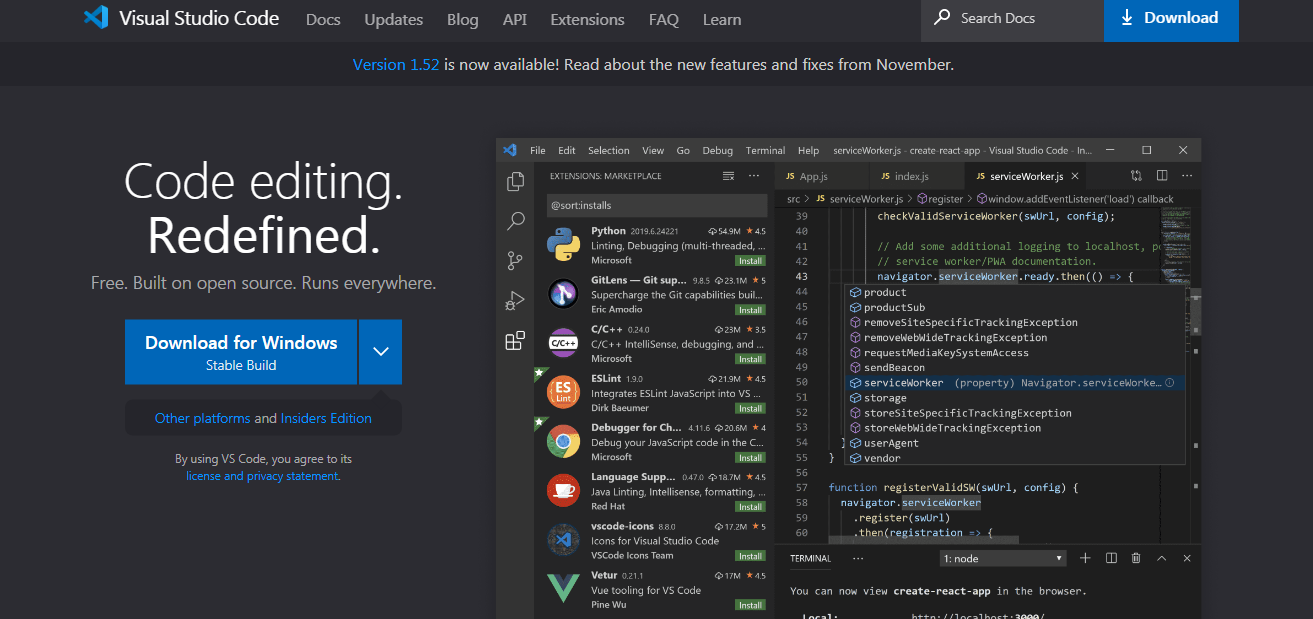Screen dimensions: 1313x619
Task: Click the Python extension icon
Action: [564, 245]
